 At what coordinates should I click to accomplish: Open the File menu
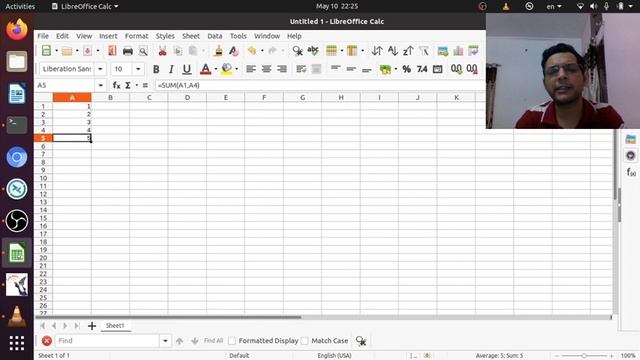[x=43, y=36]
